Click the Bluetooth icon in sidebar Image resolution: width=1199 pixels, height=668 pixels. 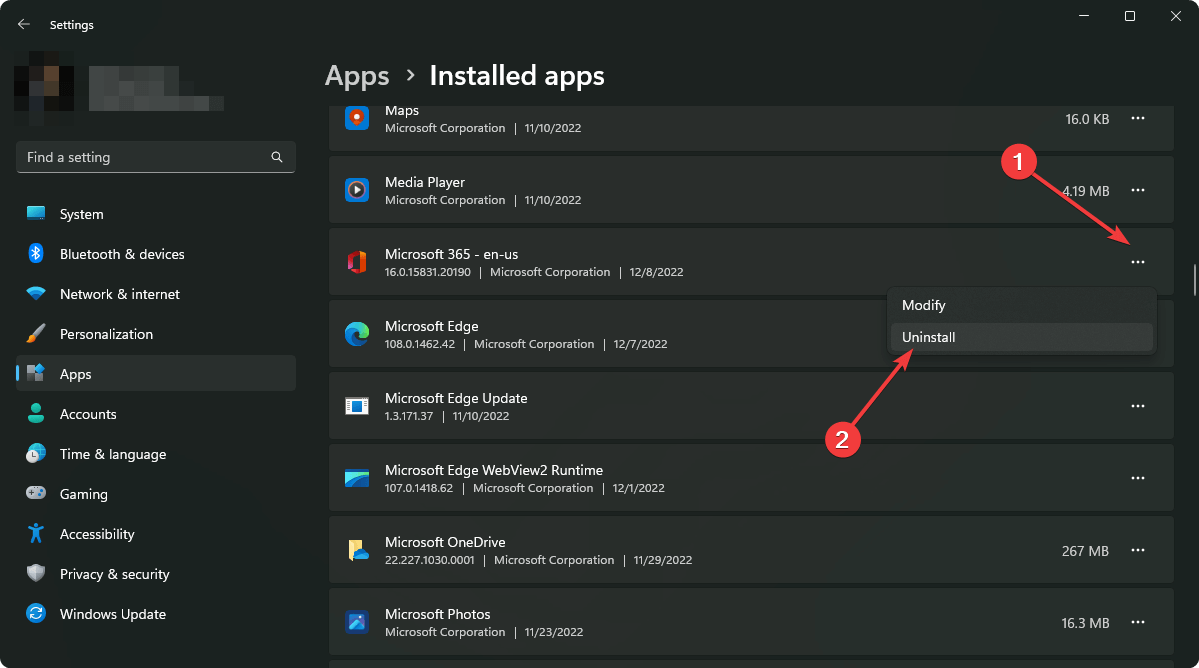tap(36, 253)
